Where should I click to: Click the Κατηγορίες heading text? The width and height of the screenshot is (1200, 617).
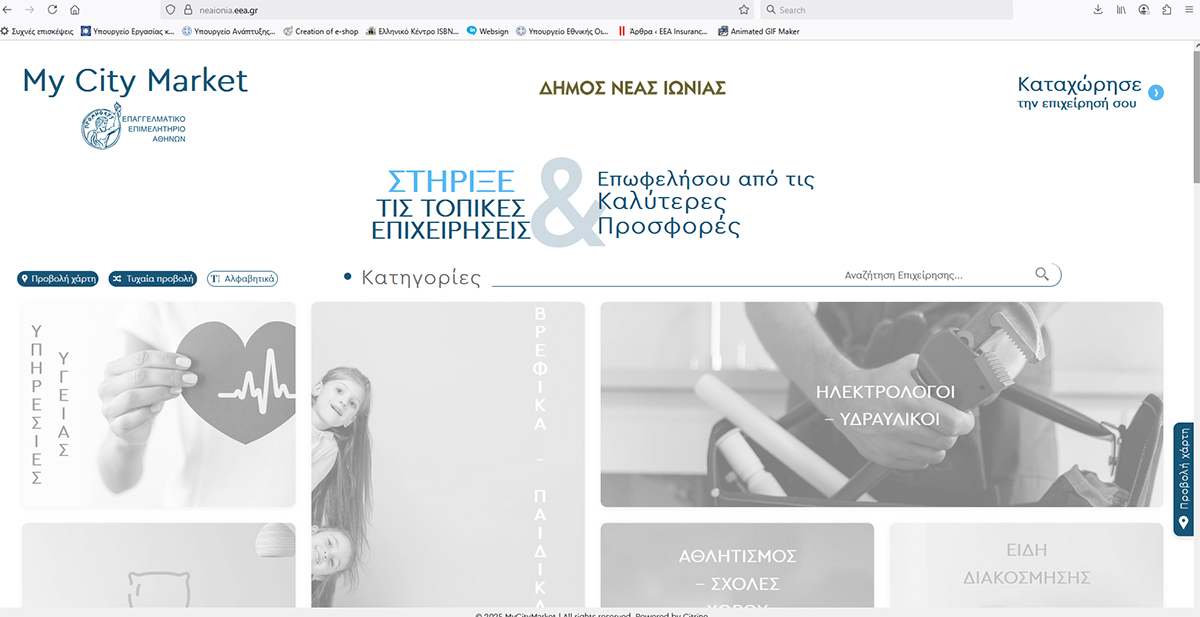[x=421, y=278]
